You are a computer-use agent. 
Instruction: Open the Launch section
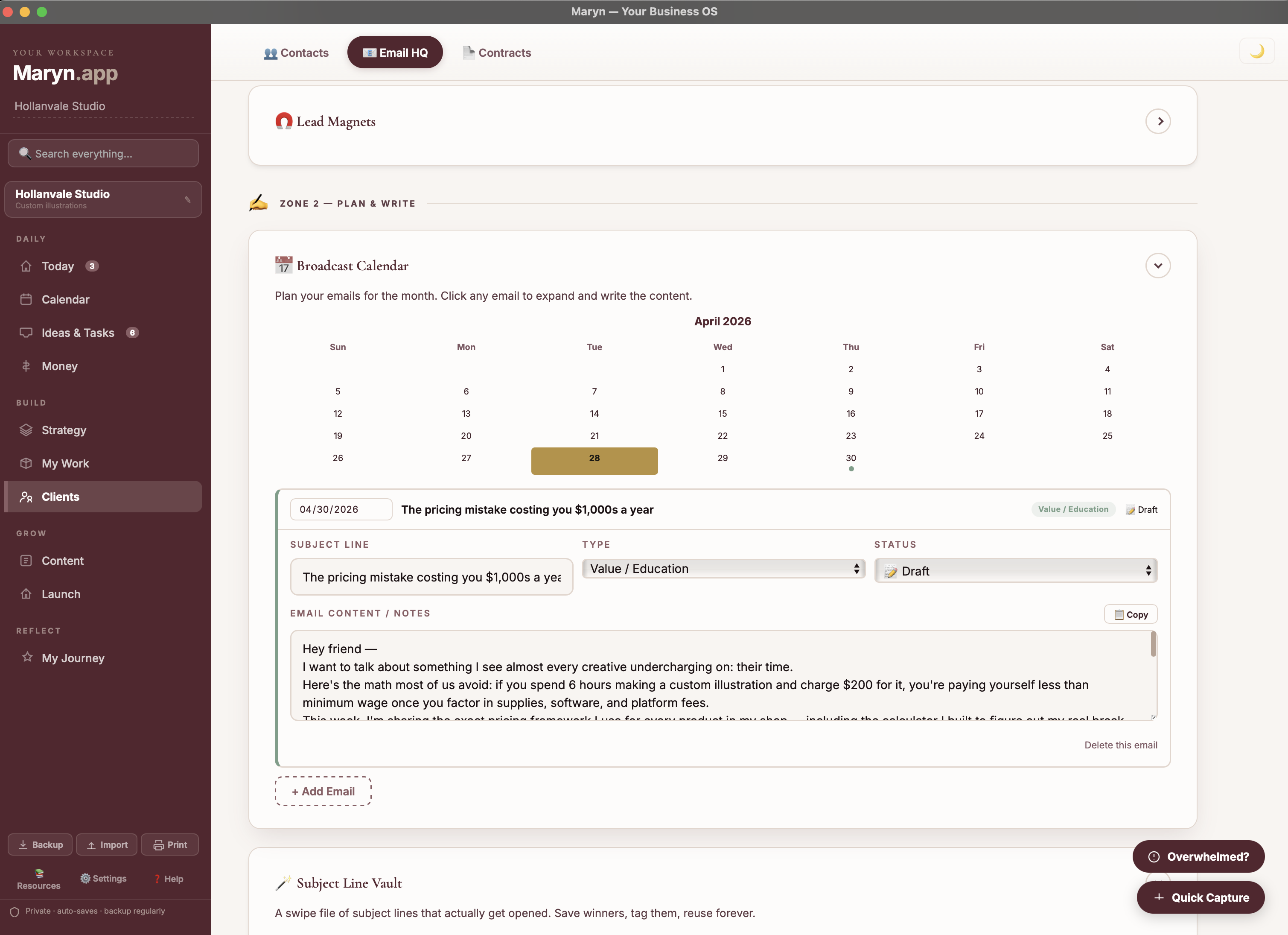61,594
